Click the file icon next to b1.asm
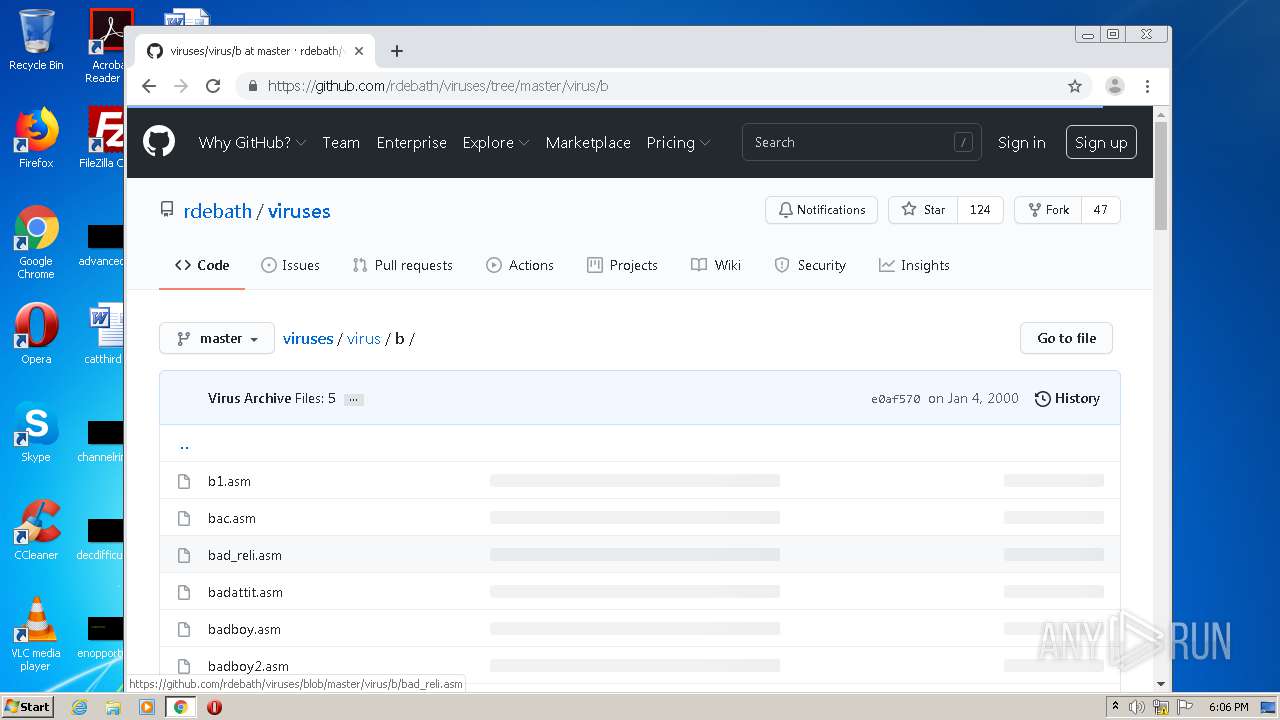 [x=184, y=481]
